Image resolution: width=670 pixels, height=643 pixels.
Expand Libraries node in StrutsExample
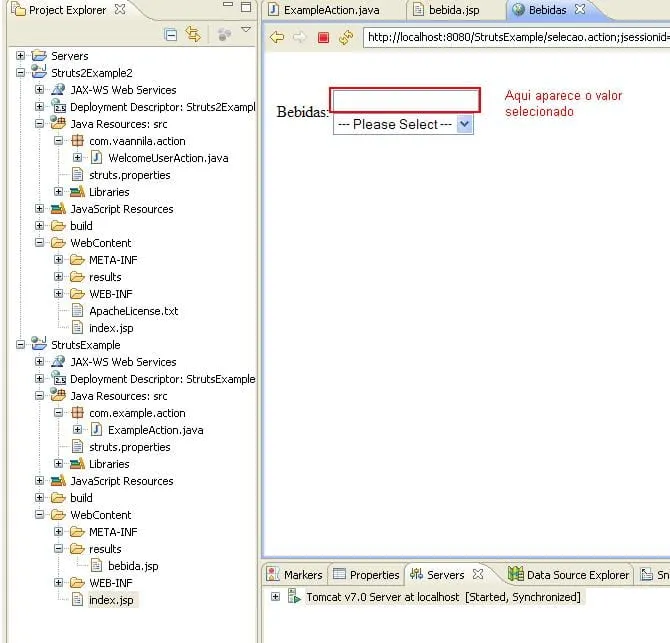tap(59, 464)
